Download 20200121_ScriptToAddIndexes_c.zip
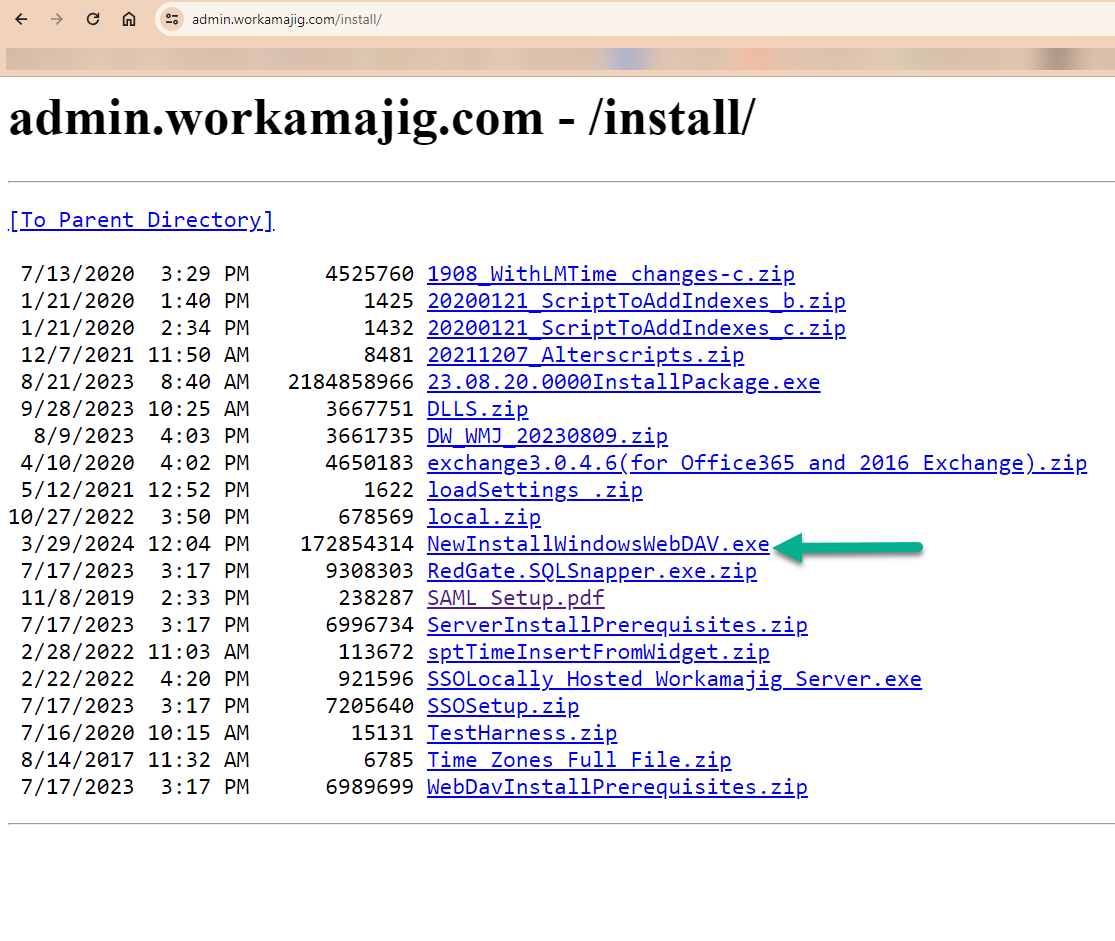This screenshot has height=941, width=1115. click(x=636, y=329)
